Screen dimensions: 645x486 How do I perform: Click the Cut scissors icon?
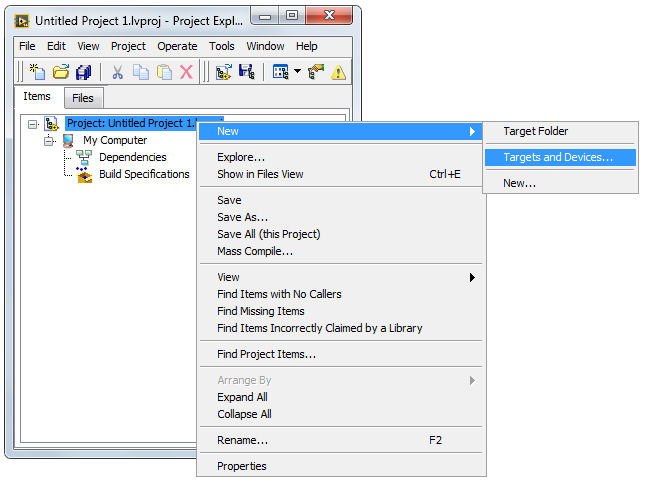coord(117,72)
